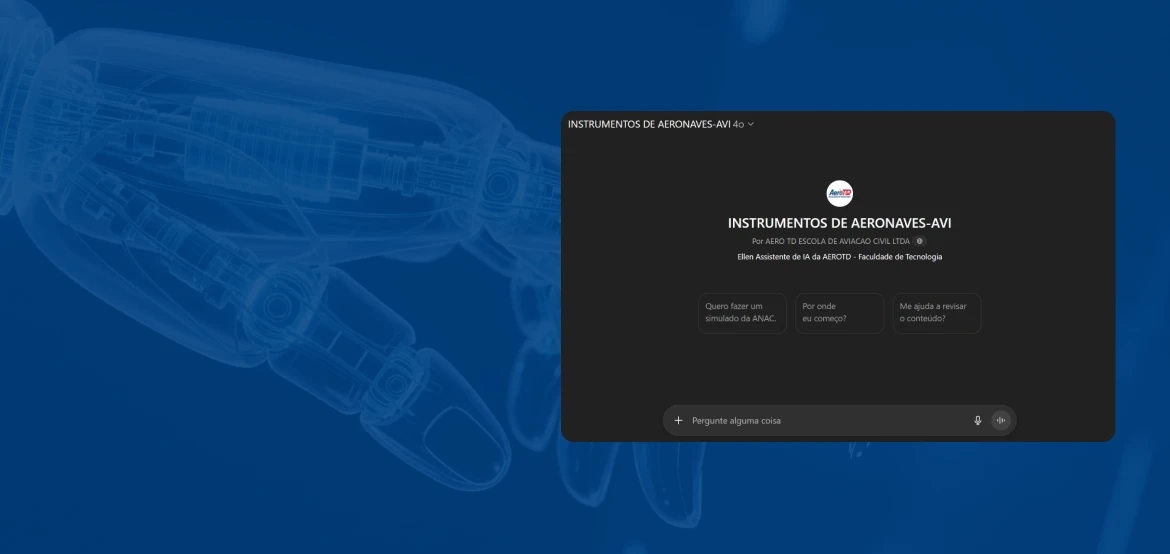Image resolution: width=1170 pixels, height=554 pixels.
Task: Click the dark header strip right of 4o
Action: (930, 124)
